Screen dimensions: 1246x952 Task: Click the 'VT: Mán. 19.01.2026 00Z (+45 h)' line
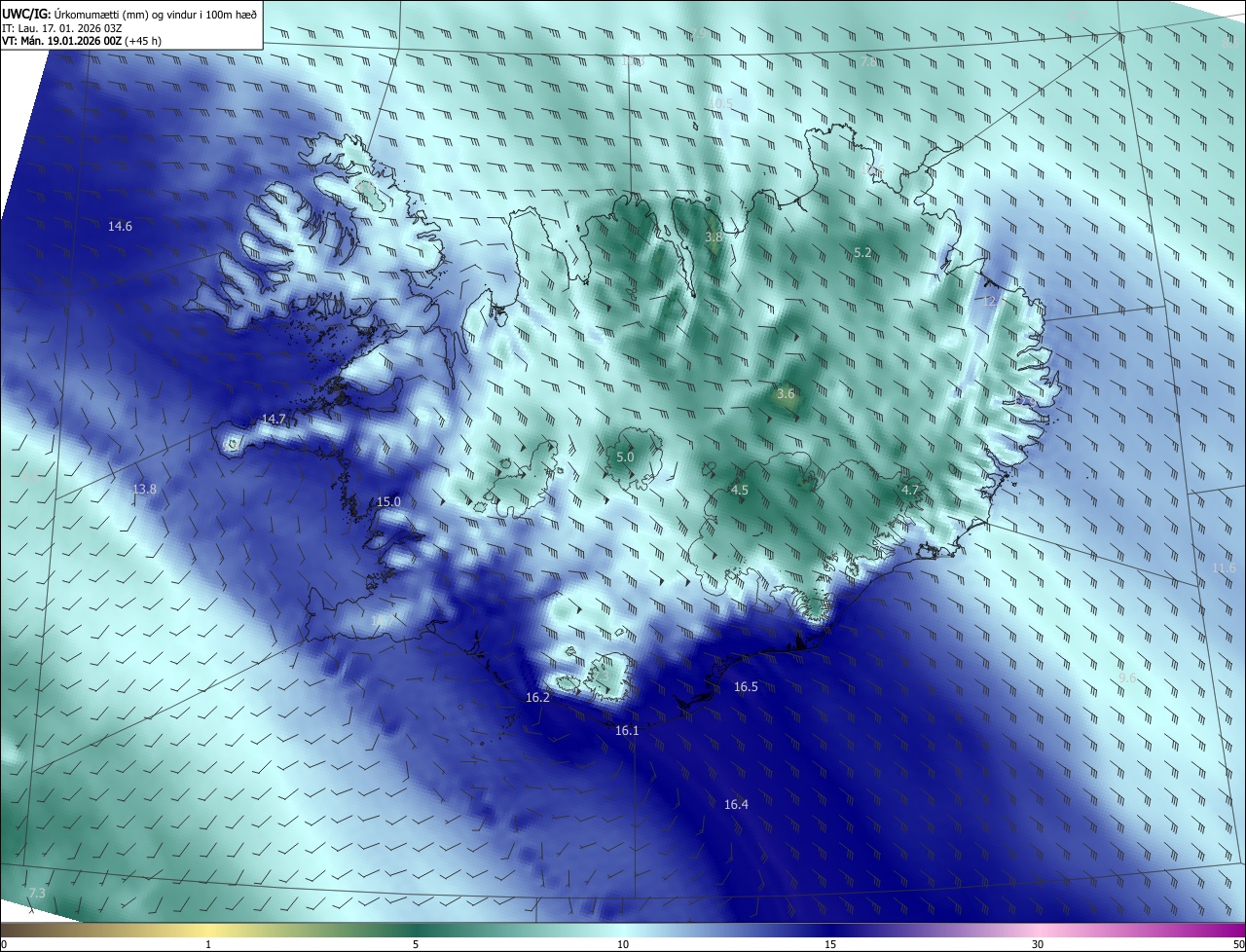tap(81, 41)
